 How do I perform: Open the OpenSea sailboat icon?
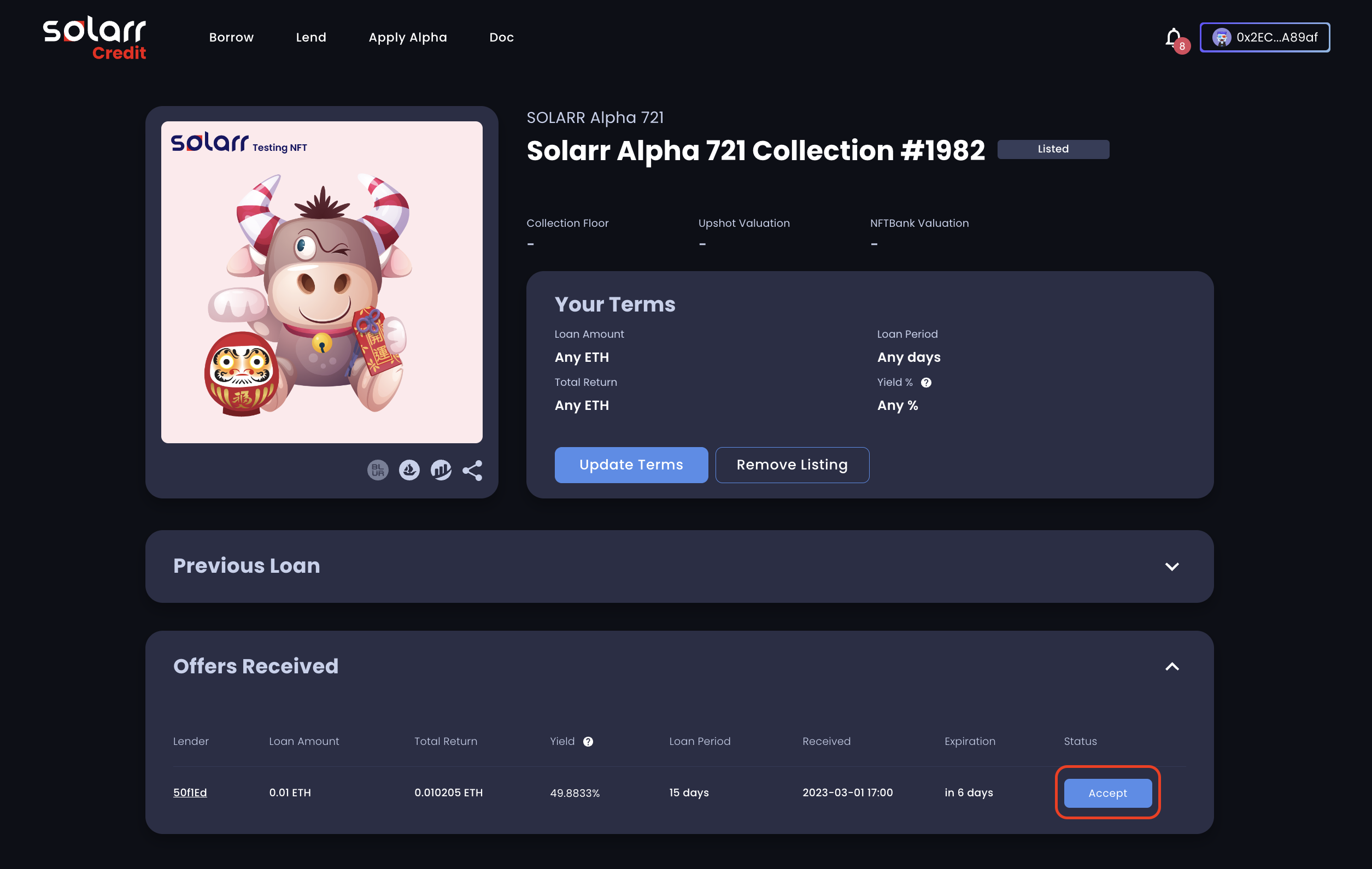[x=409, y=470]
